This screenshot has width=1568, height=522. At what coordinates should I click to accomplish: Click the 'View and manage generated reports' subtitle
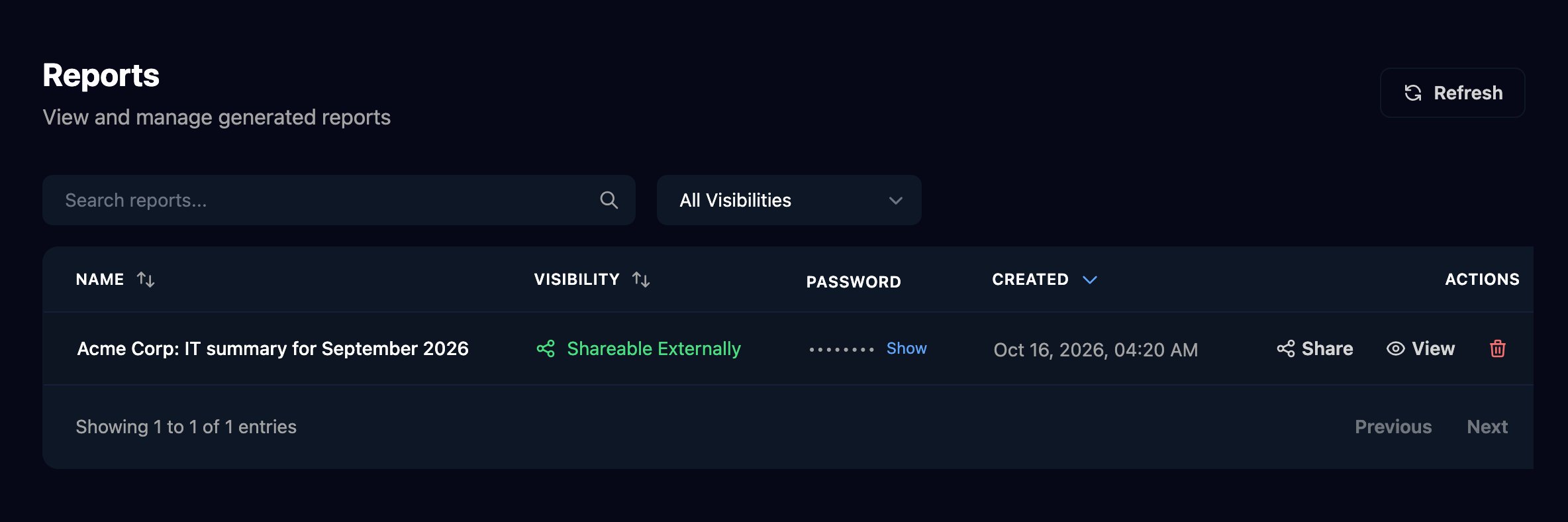217,117
